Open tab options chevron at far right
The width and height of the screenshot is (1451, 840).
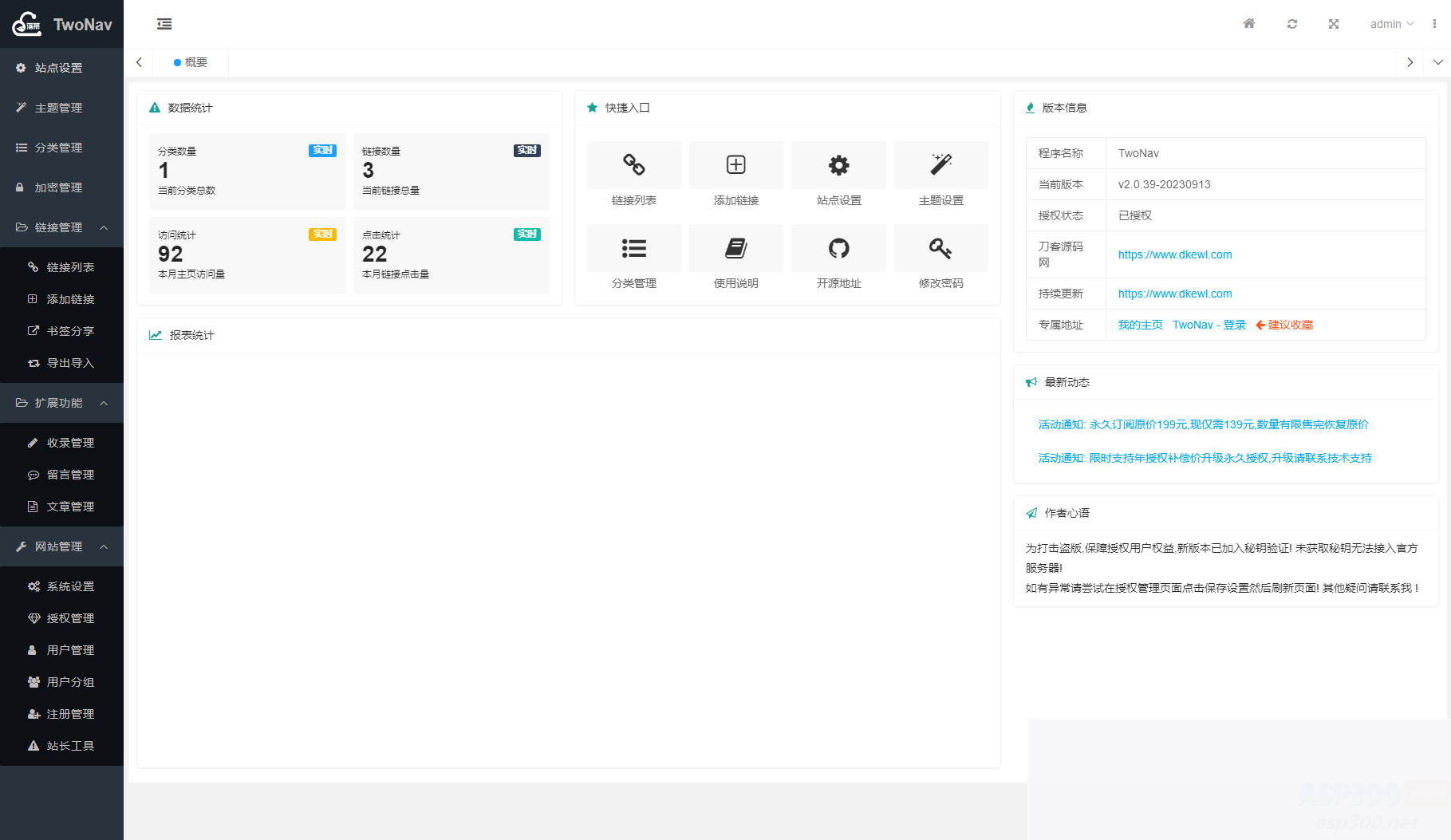point(1437,62)
